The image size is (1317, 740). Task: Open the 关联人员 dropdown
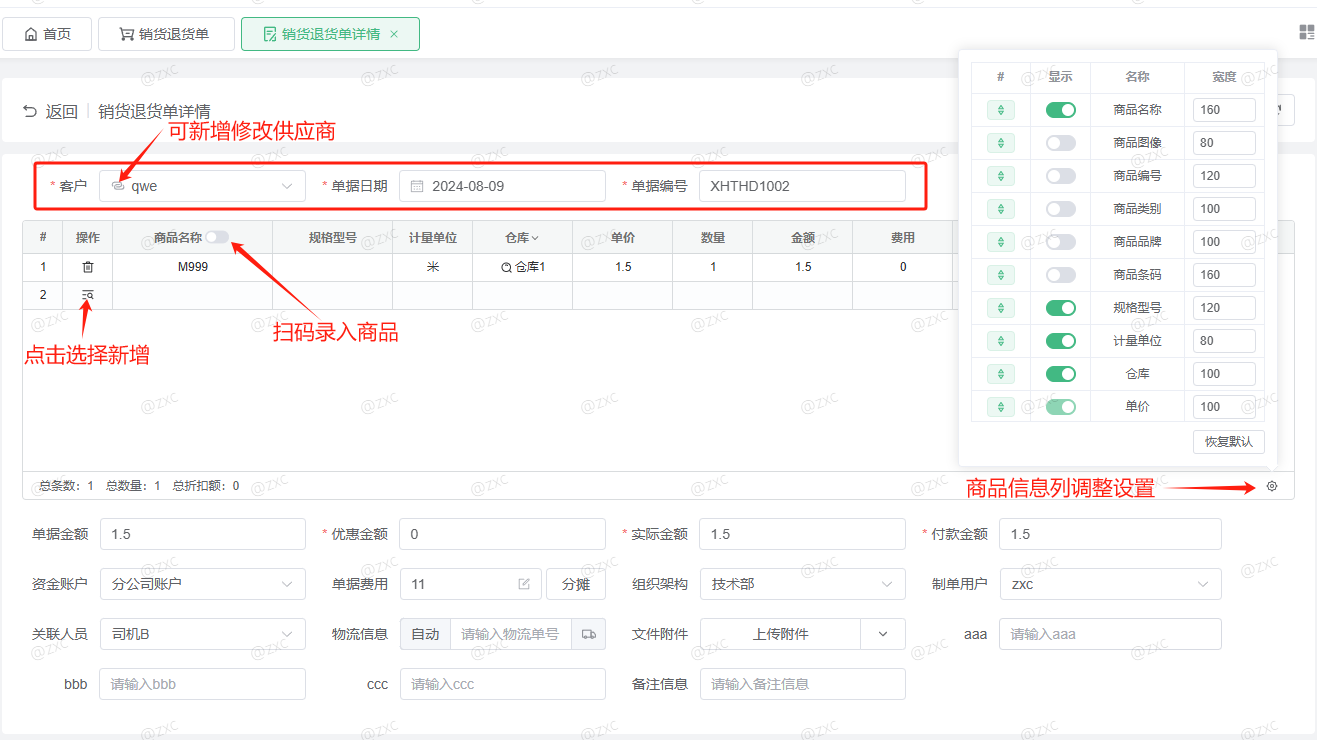point(202,634)
